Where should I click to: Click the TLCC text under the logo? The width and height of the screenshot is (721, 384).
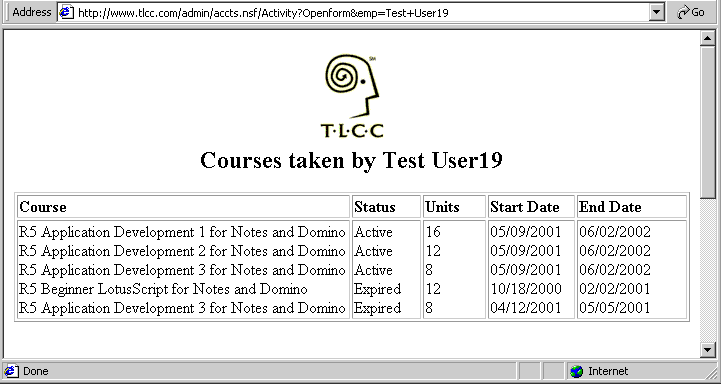coord(352,131)
